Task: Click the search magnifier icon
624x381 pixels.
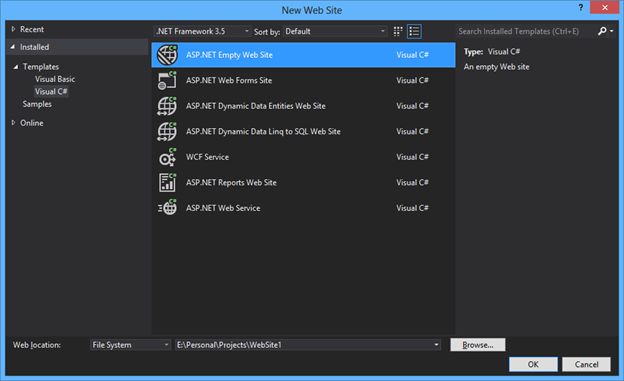Action: pos(603,31)
